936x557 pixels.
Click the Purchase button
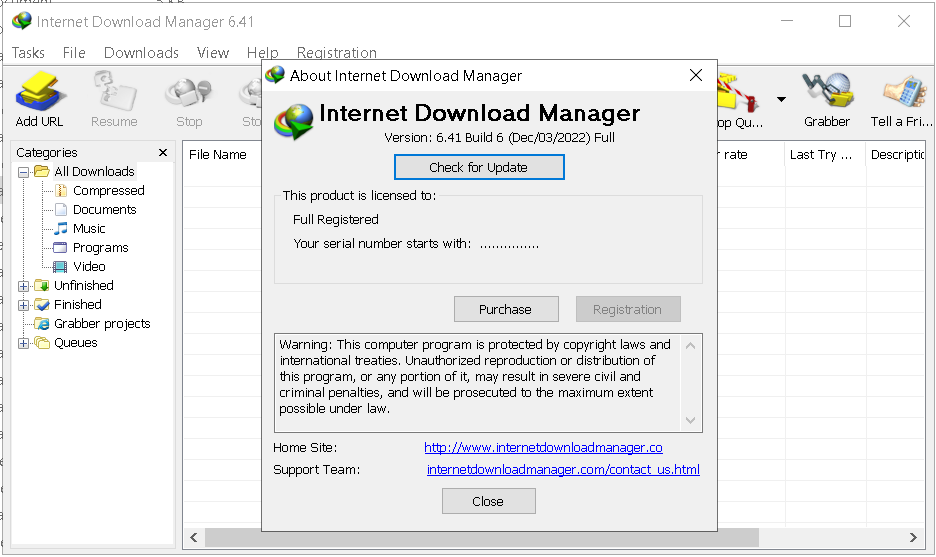pyautogui.click(x=506, y=309)
